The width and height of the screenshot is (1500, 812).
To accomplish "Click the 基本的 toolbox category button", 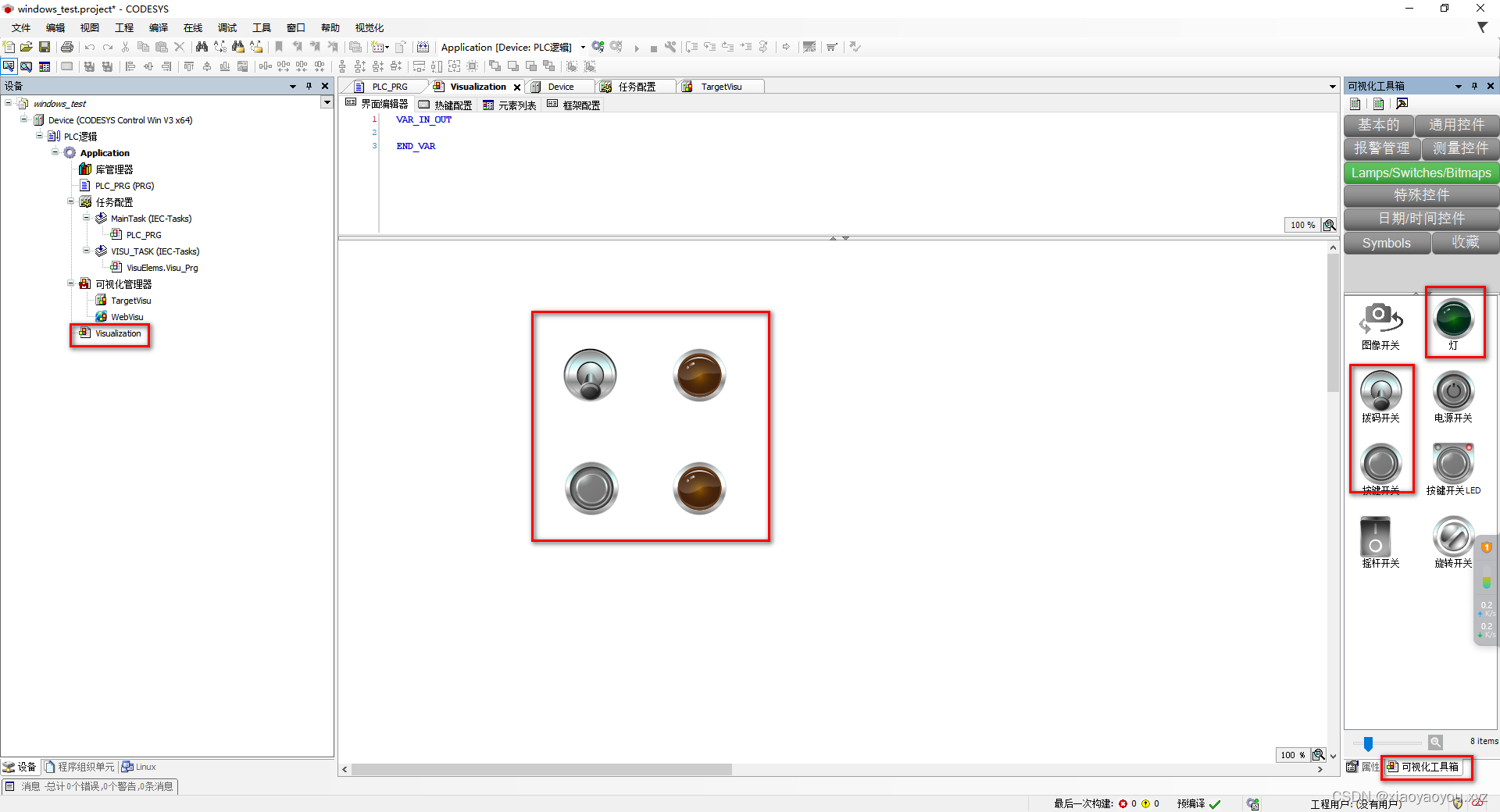I will click(x=1379, y=125).
